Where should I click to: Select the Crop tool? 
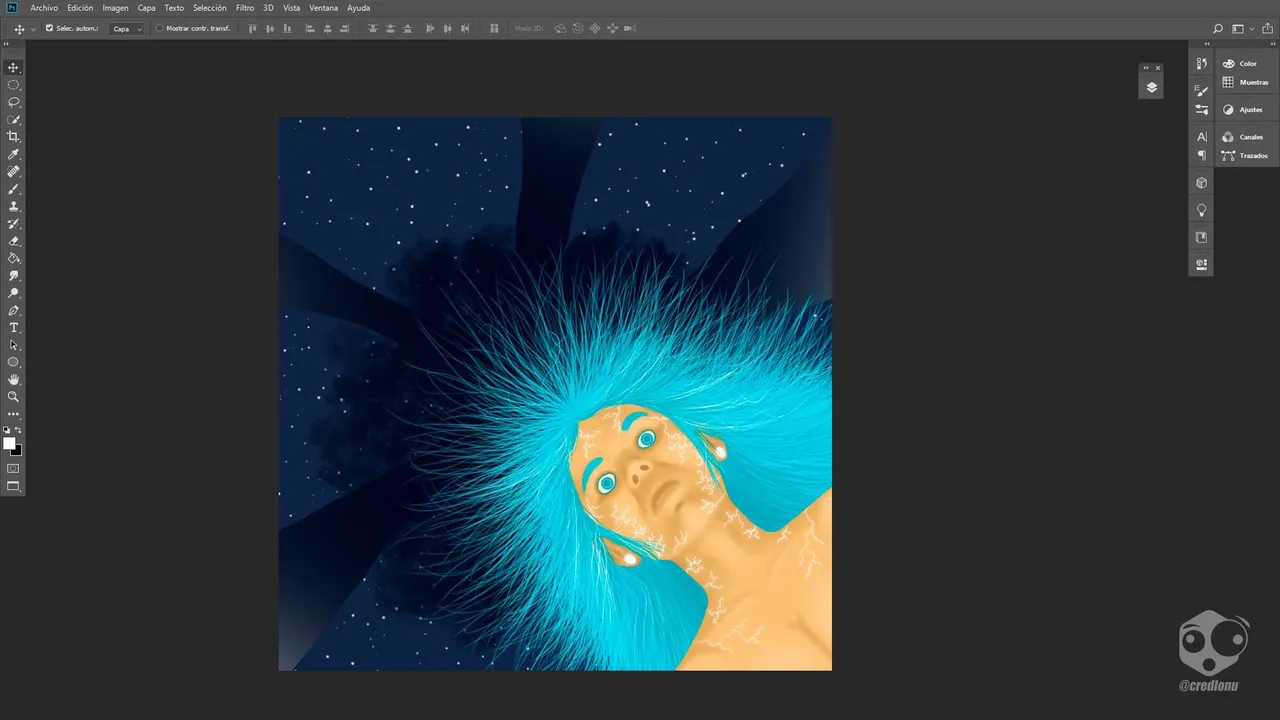tap(14, 137)
